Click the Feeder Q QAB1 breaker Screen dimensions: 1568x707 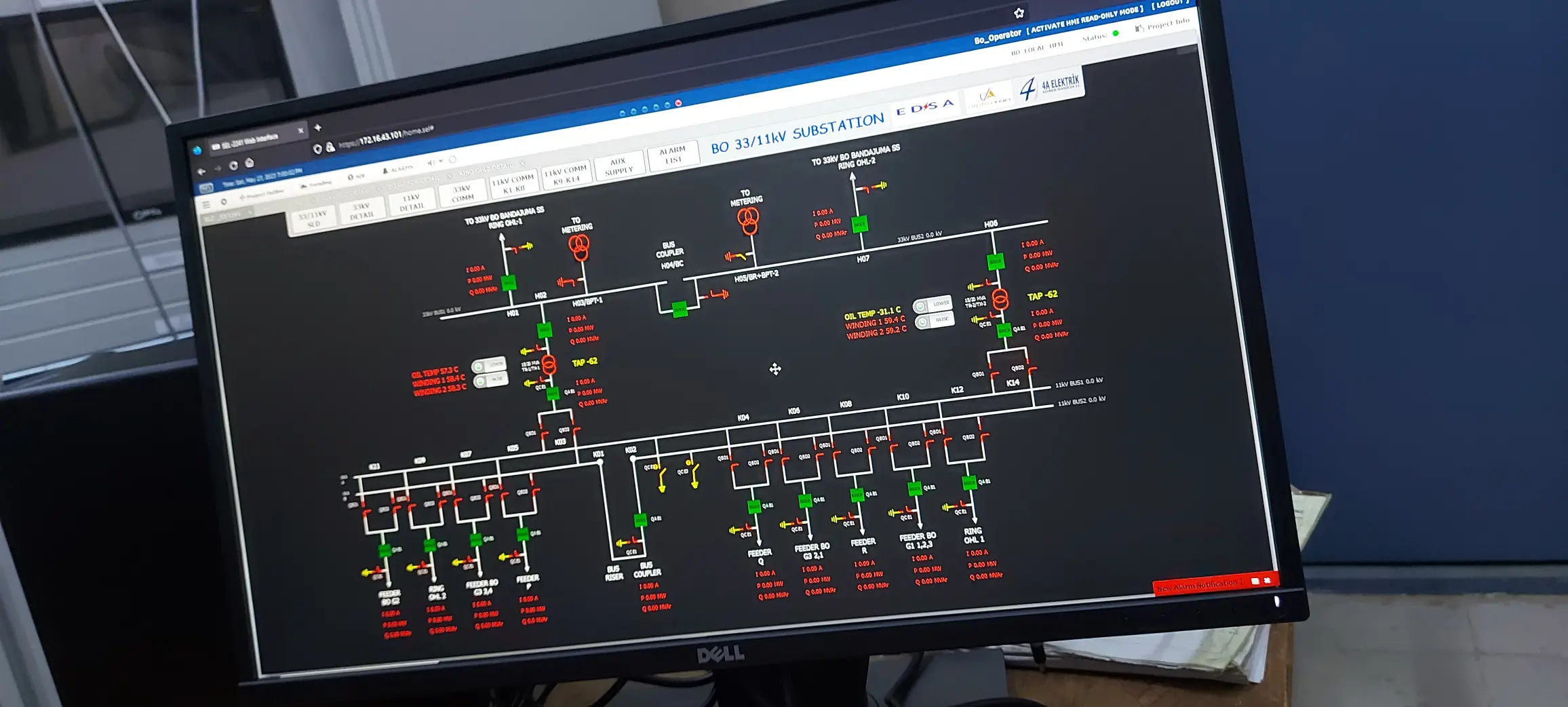[753, 506]
